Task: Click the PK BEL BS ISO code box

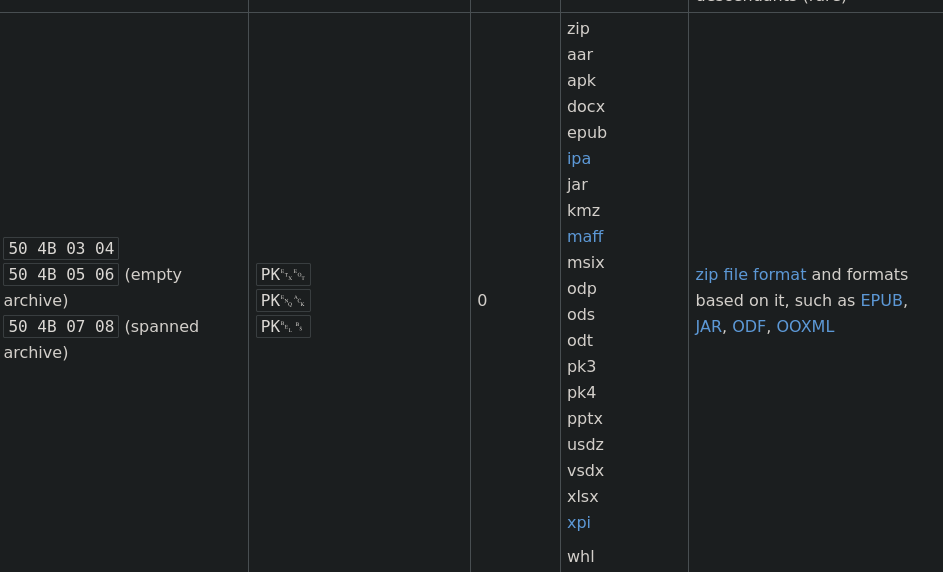Action: coord(283,327)
